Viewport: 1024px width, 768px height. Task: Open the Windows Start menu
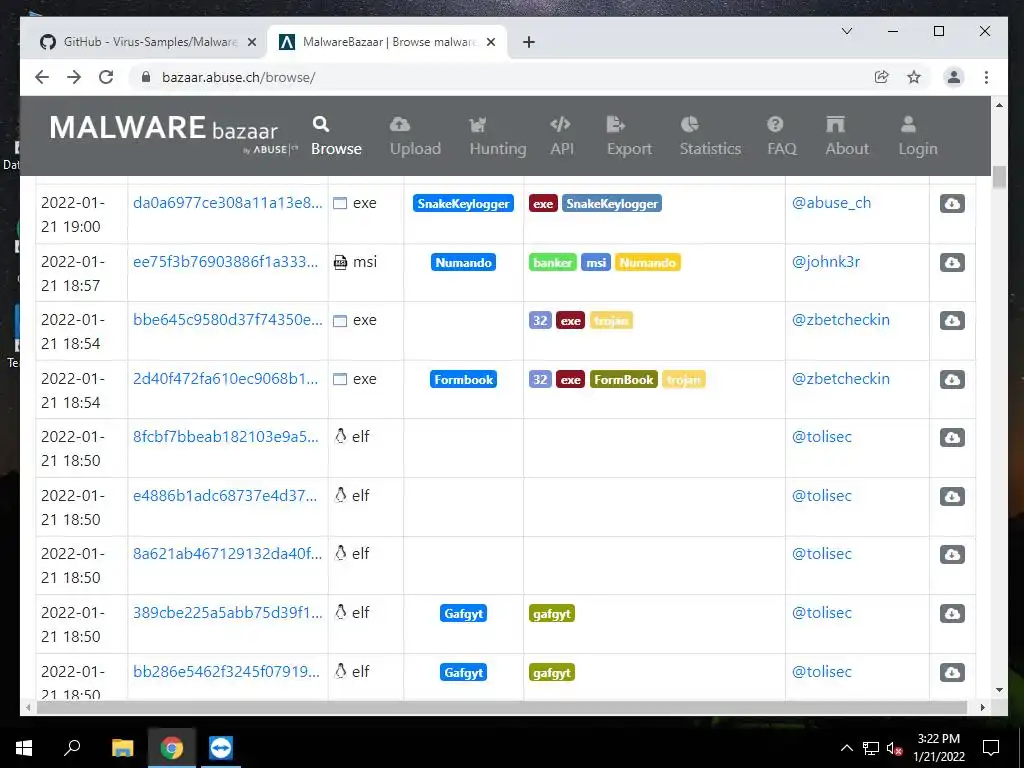coord(24,748)
